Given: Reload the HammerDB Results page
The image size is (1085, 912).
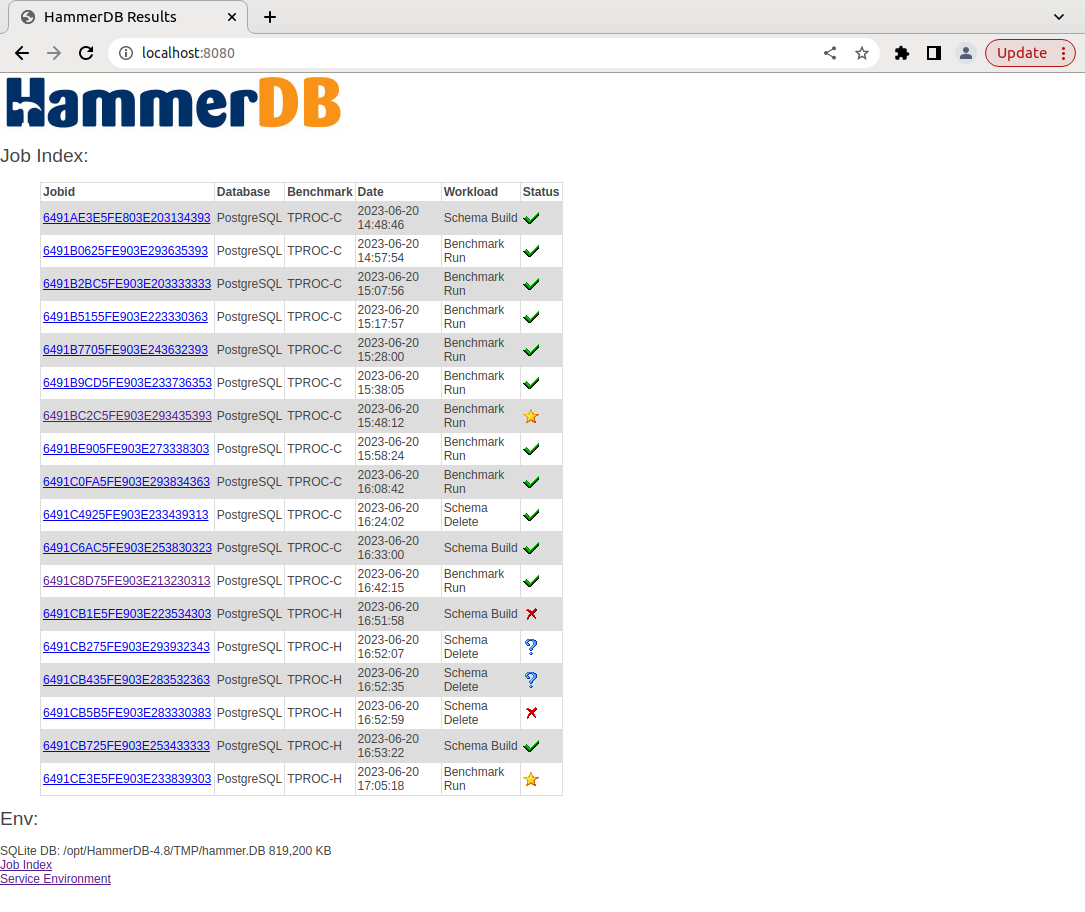Looking at the screenshot, I should 86,53.
